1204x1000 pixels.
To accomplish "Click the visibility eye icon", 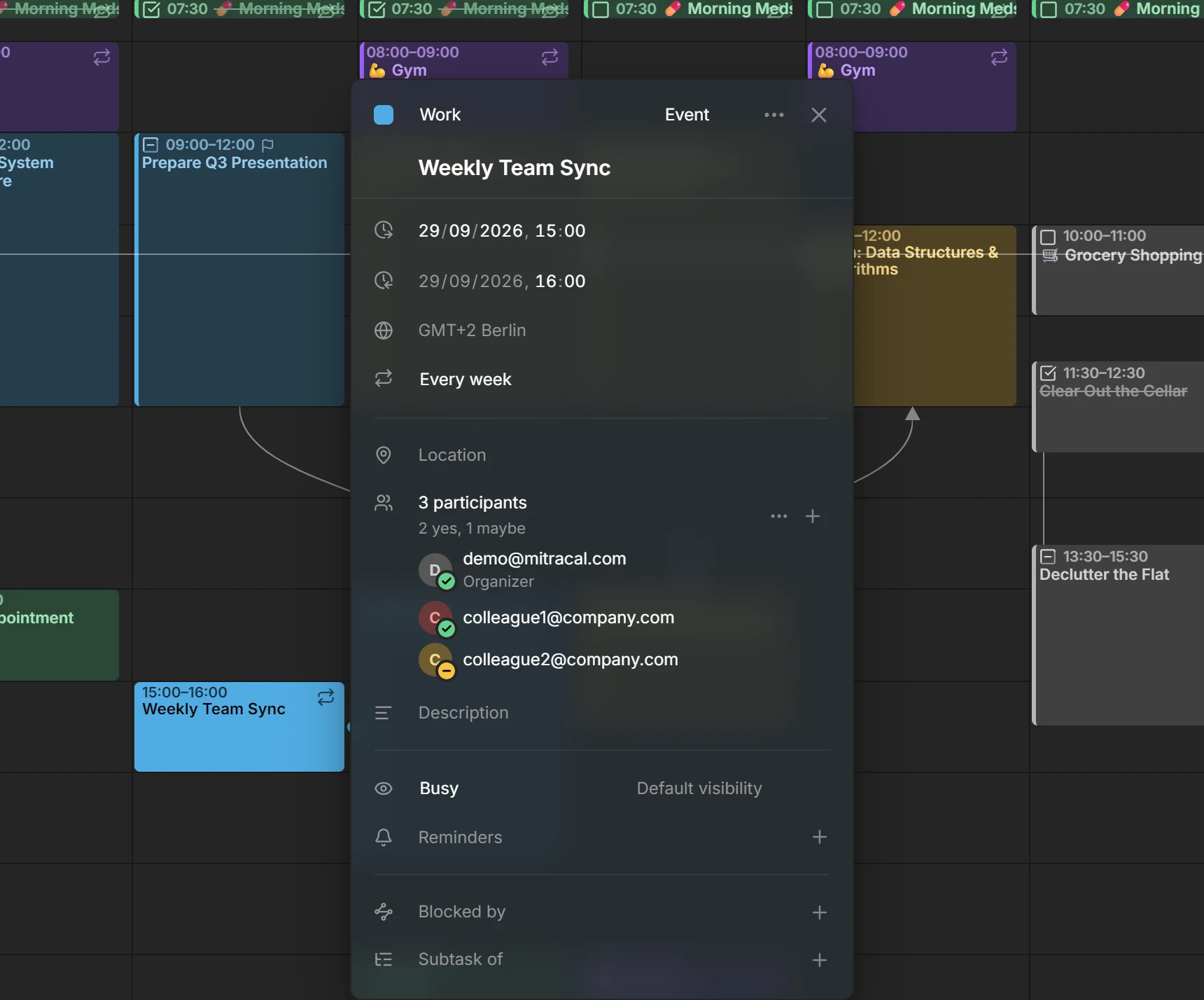I will [x=384, y=789].
